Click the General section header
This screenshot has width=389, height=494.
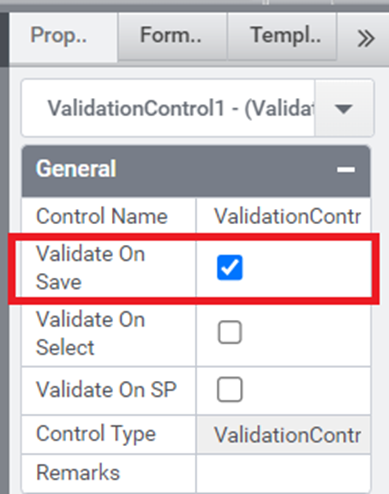(x=196, y=171)
